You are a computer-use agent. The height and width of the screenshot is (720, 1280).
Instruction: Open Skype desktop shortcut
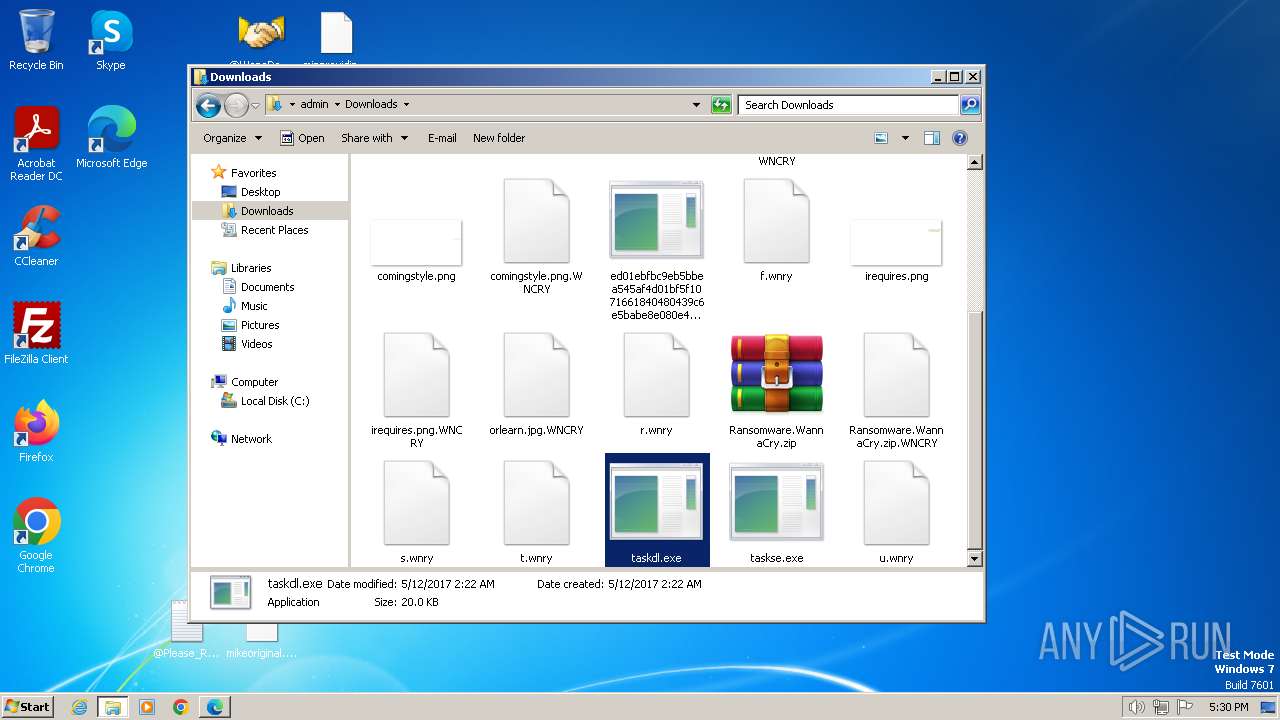coord(110,40)
